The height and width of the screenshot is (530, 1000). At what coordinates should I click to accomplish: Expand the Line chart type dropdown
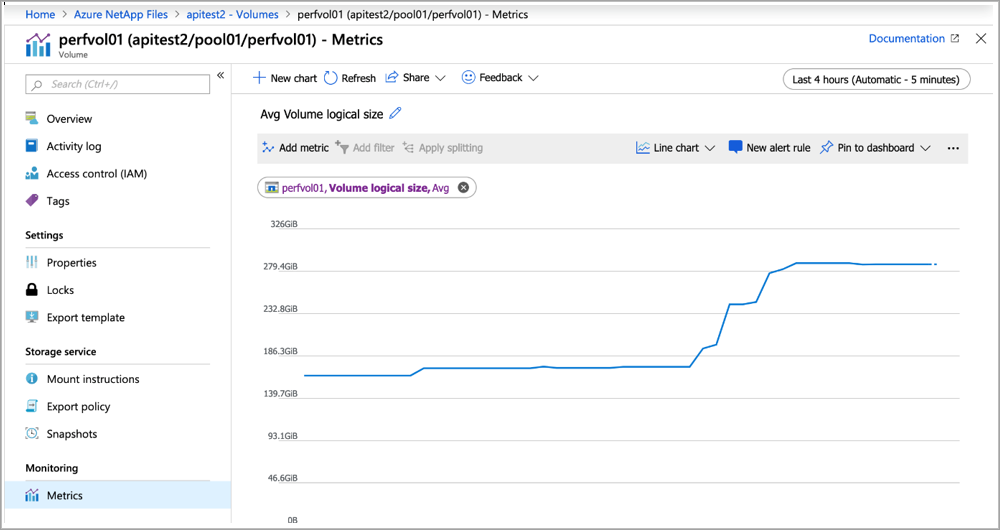(x=676, y=148)
